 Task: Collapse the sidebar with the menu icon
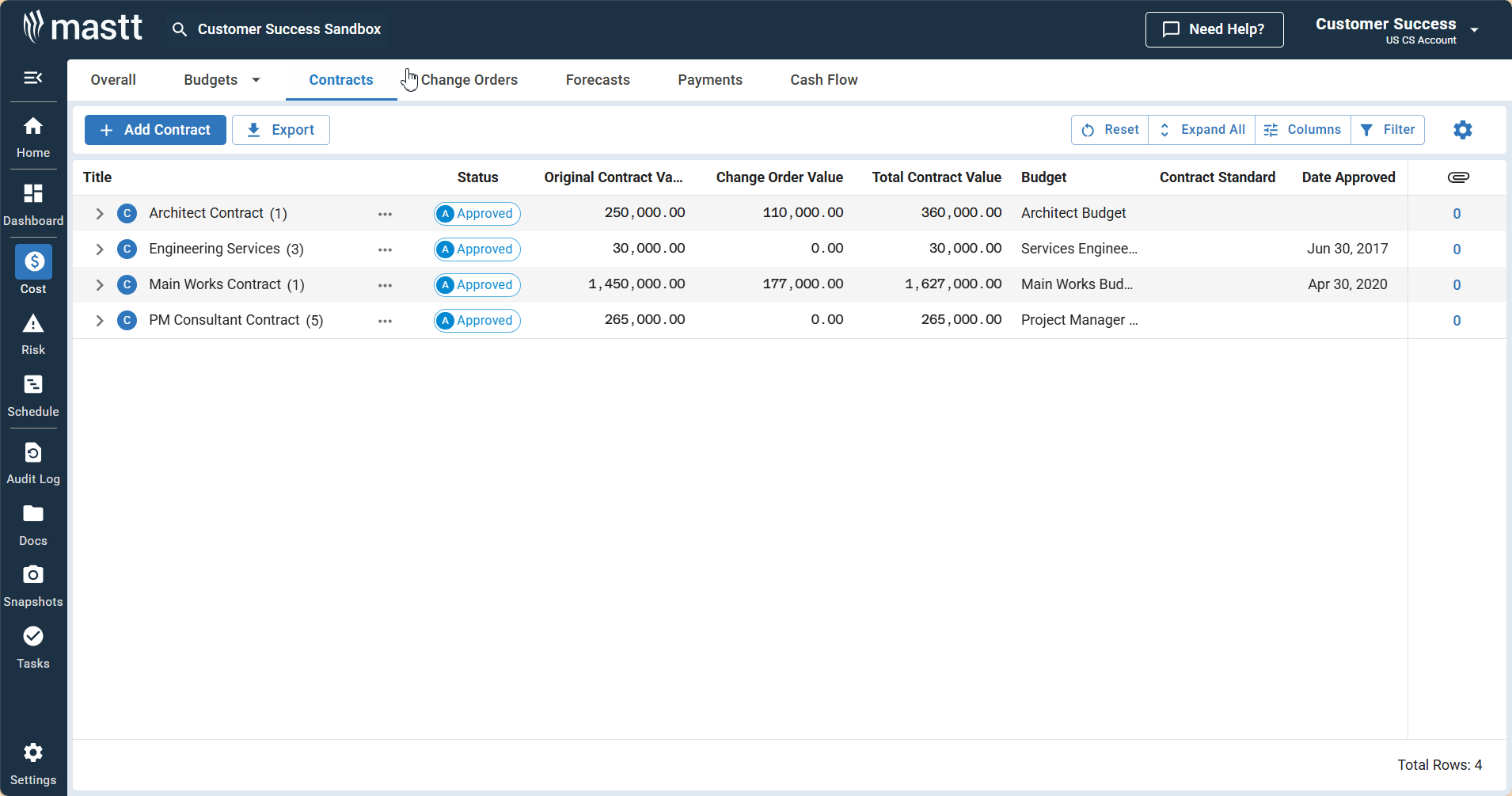(x=33, y=78)
